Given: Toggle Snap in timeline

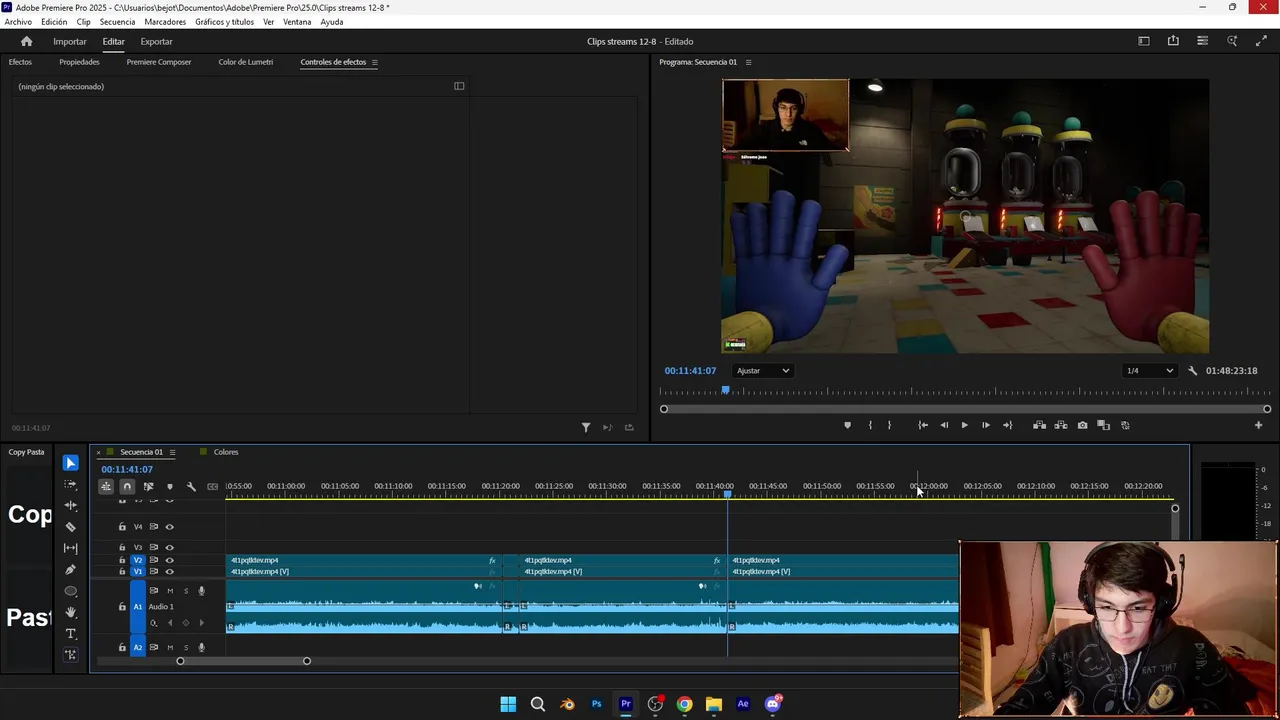Looking at the screenshot, I should coord(127,487).
